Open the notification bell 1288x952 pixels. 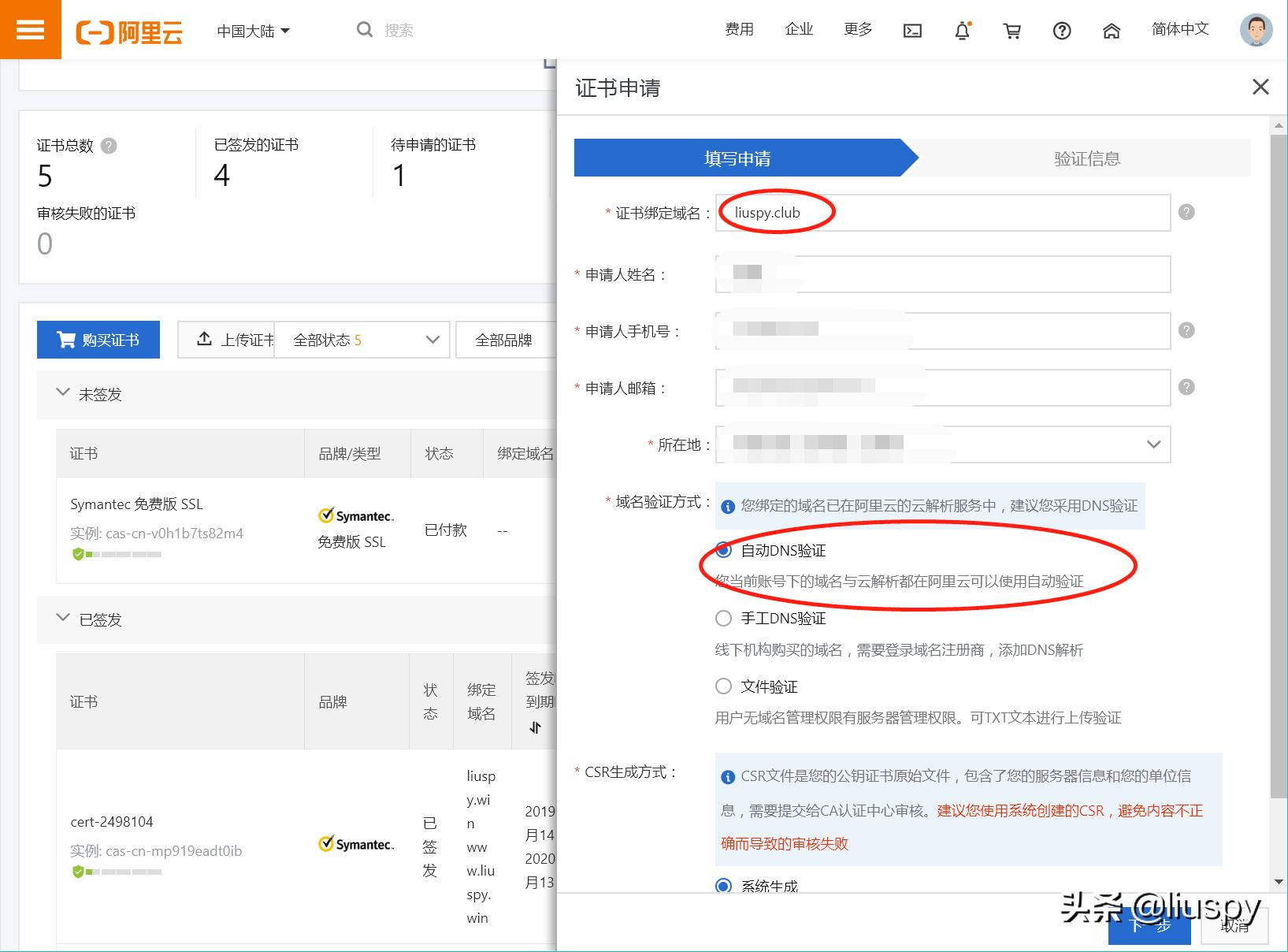click(962, 30)
